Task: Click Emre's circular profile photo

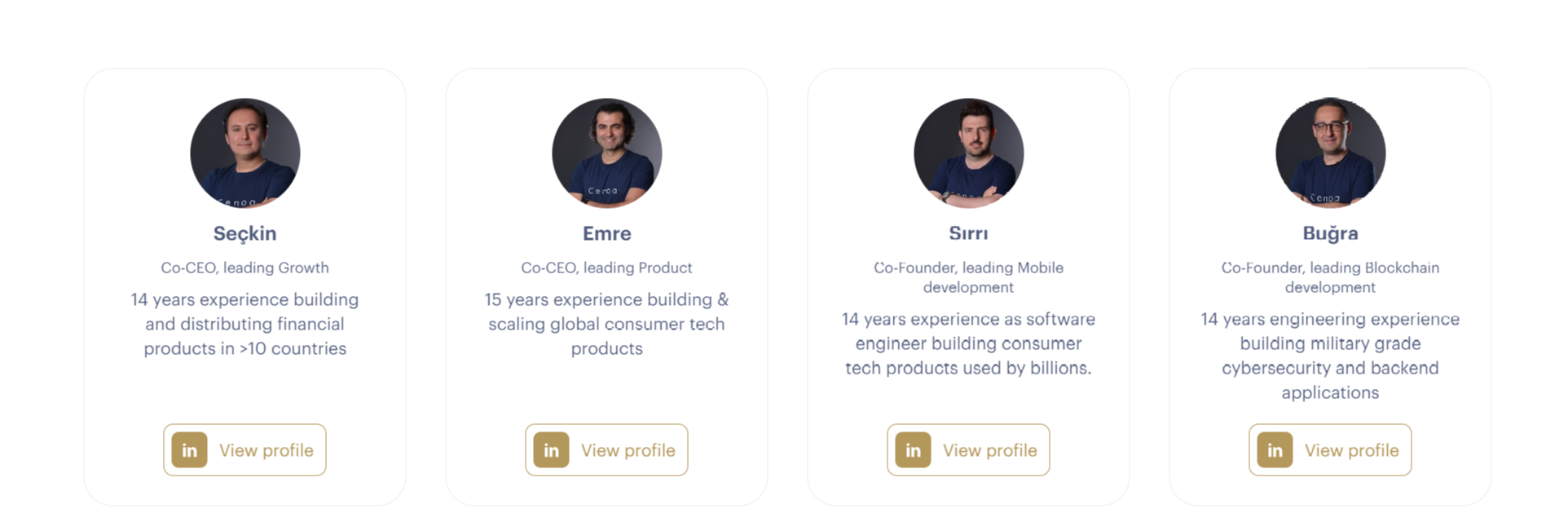Action: [x=607, y=153]
